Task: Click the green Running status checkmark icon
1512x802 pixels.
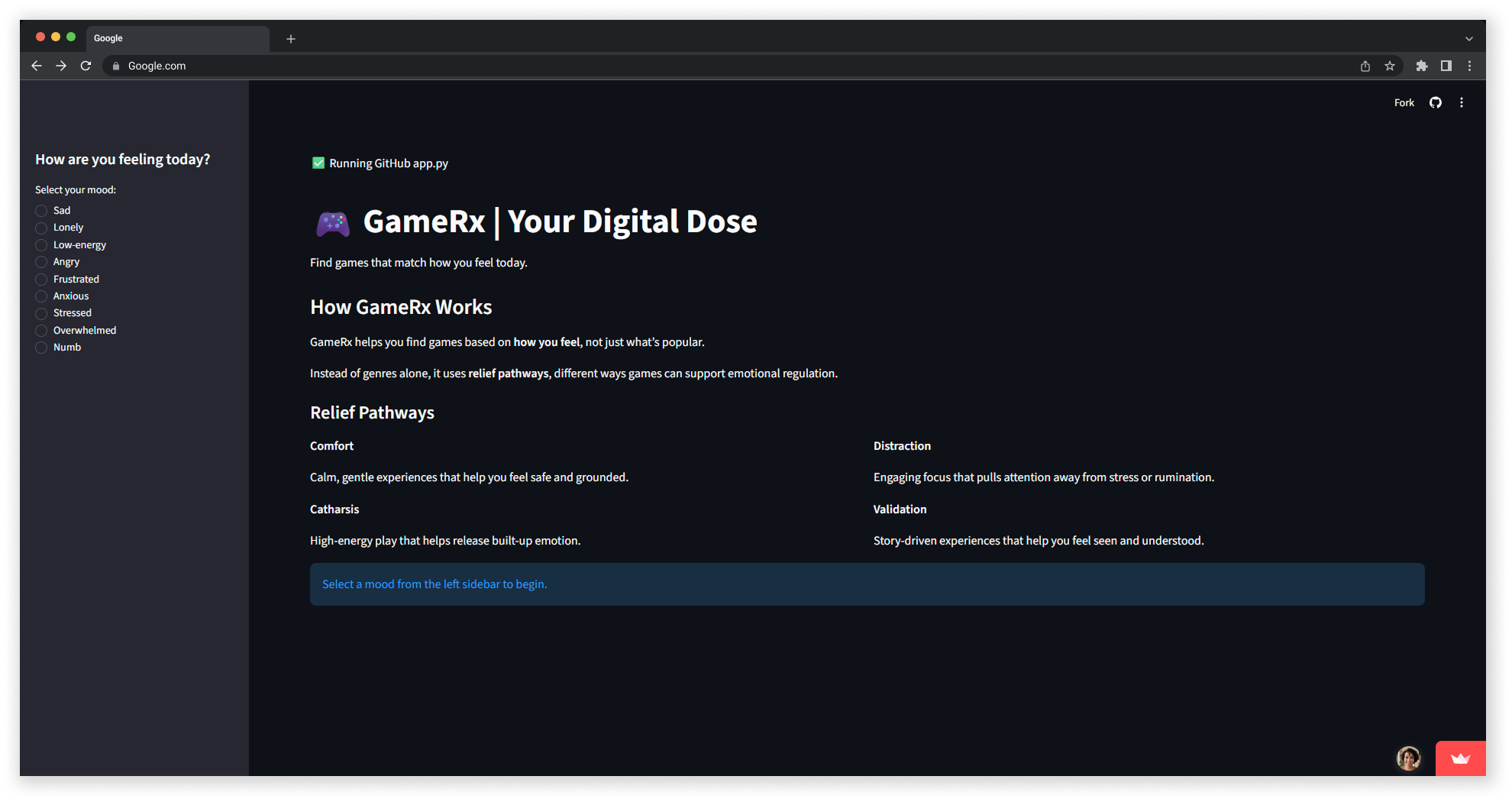Action: tap(318, 163)
